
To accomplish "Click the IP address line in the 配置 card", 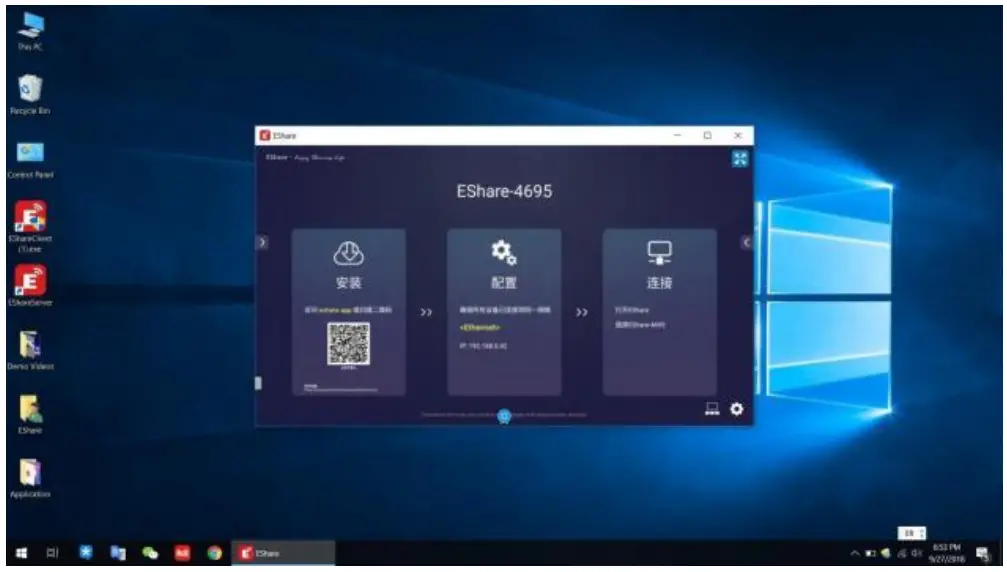I will point(484,346).
